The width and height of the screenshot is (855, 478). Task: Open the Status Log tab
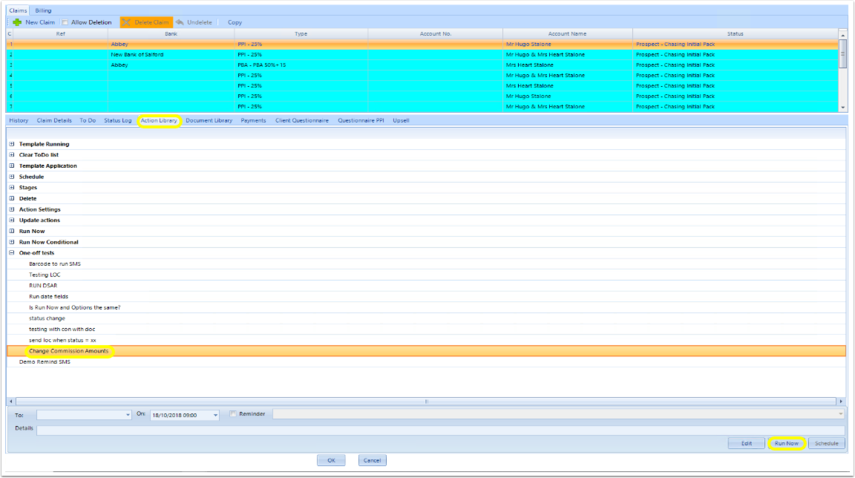pos(118,120)
